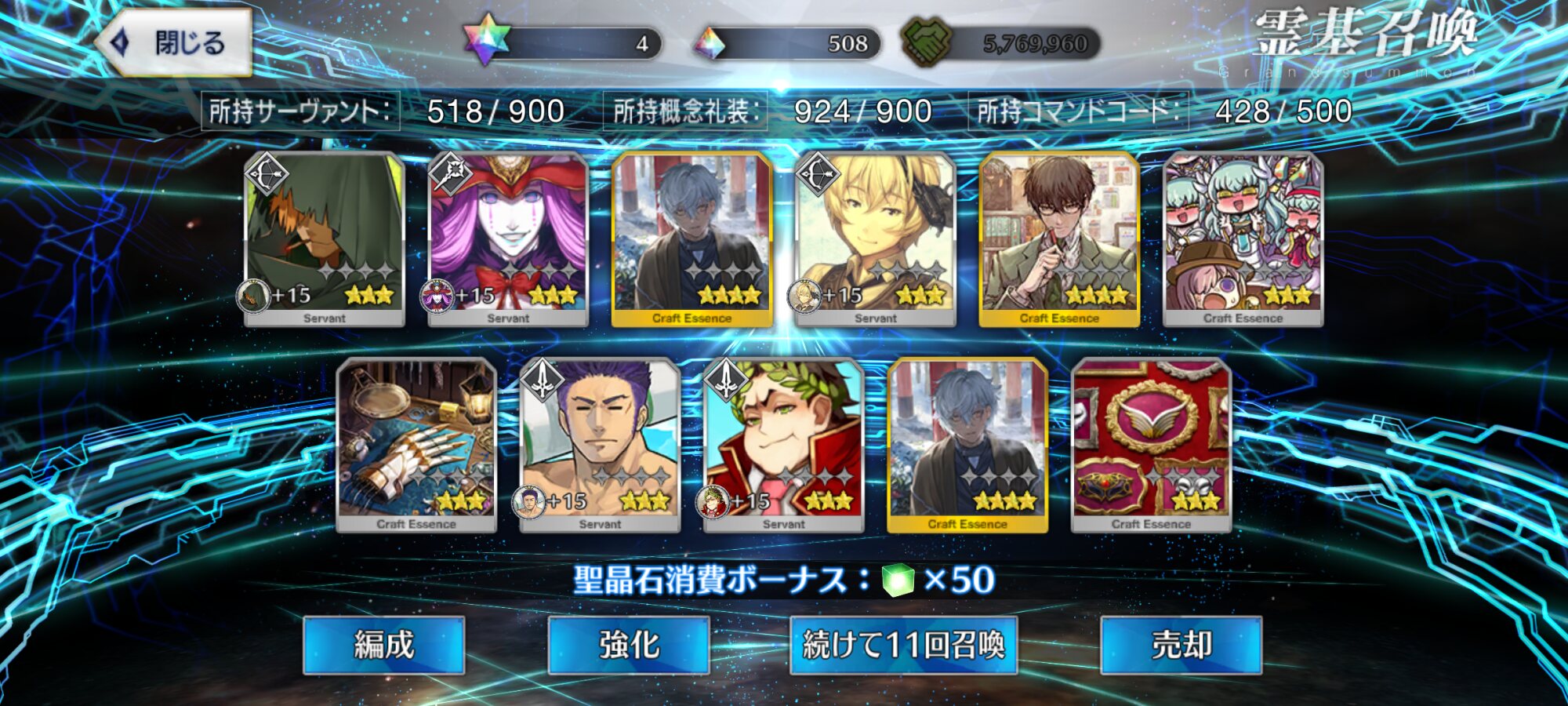Tap the caster class icon on purple-haired servant
The height and width of the screenshot is (706, 1568).
click(x=451, y=174)
